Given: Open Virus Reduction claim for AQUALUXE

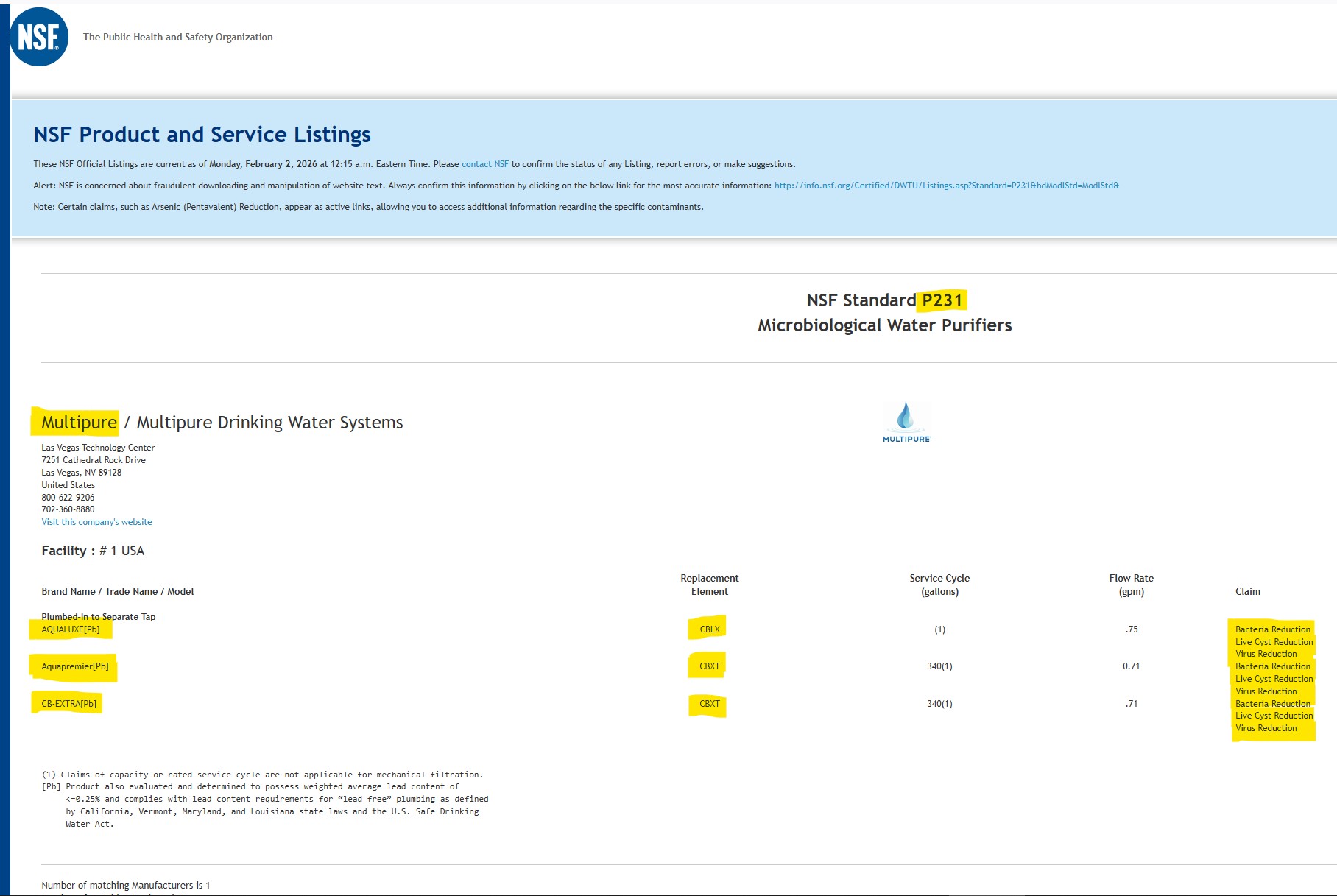Looking at the screenshot, I should 1266,654.
